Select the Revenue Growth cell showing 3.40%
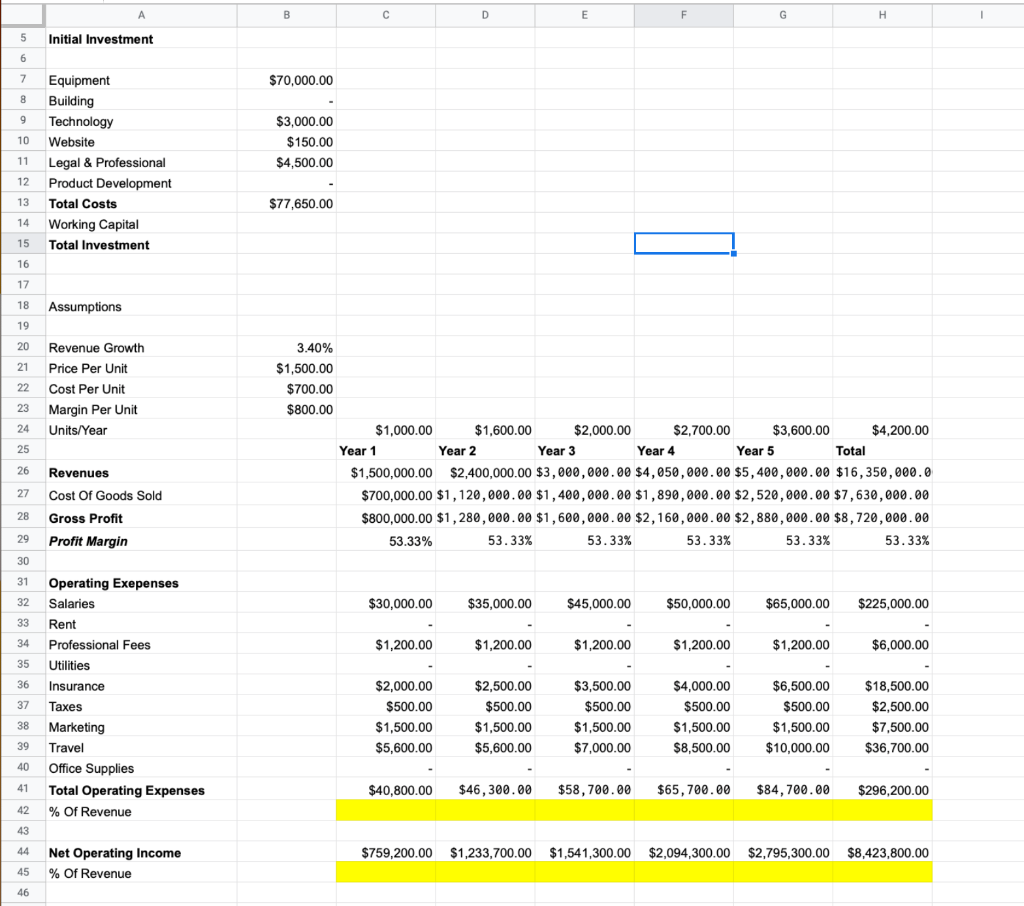This screenshot has width=1024, height=906. pos(286,347)
